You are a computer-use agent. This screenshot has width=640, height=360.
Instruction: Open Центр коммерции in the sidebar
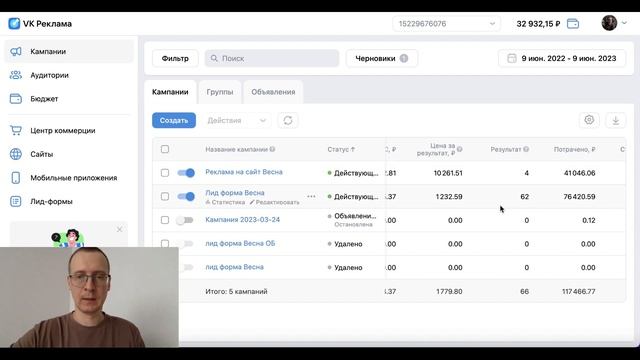coord(69,131)
